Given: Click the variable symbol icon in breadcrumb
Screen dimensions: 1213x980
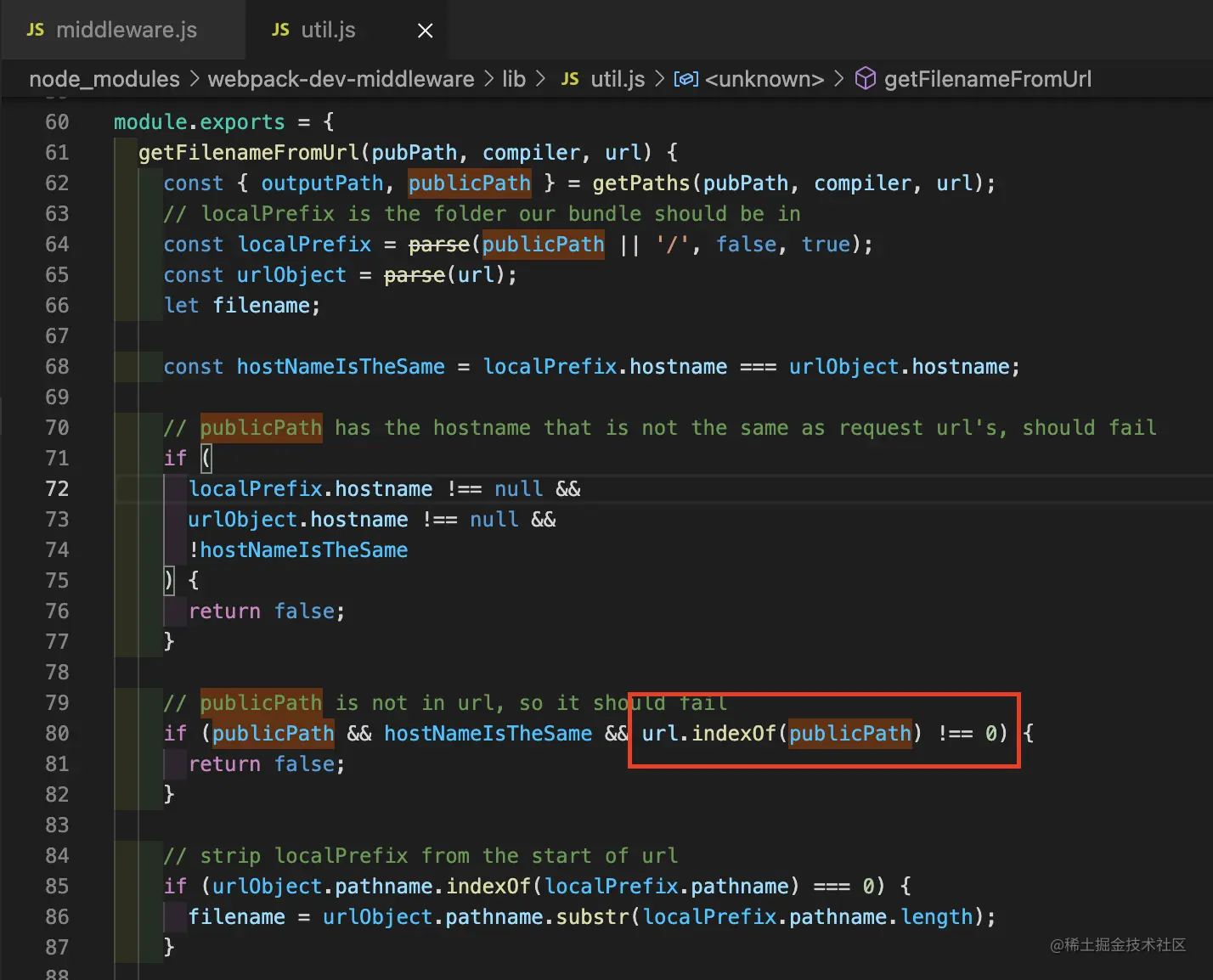Looking at the screenshot, I should 686,79.
